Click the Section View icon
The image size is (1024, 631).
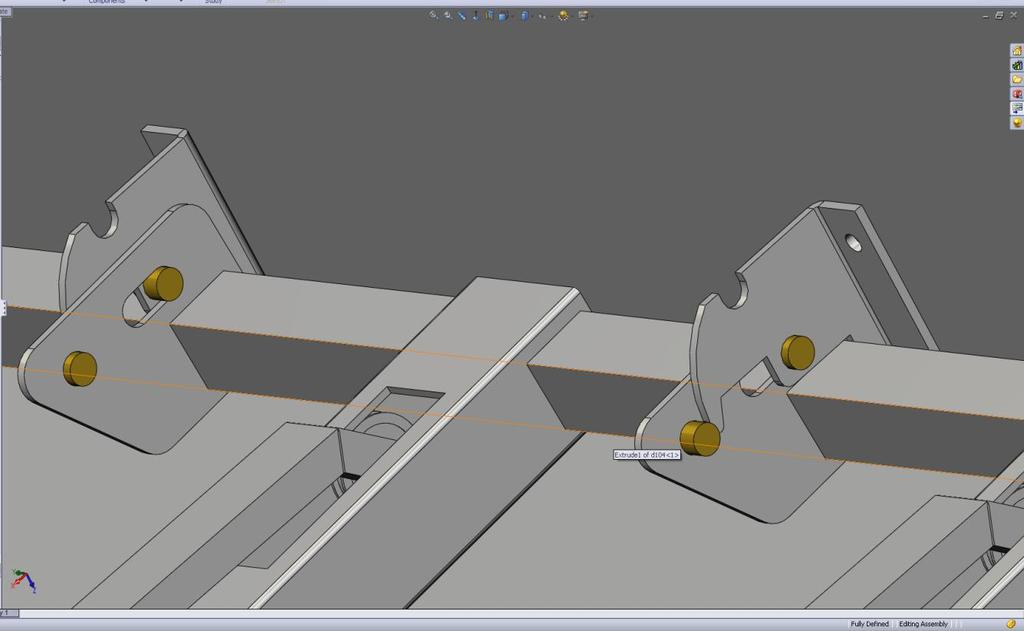coord(489,15)
